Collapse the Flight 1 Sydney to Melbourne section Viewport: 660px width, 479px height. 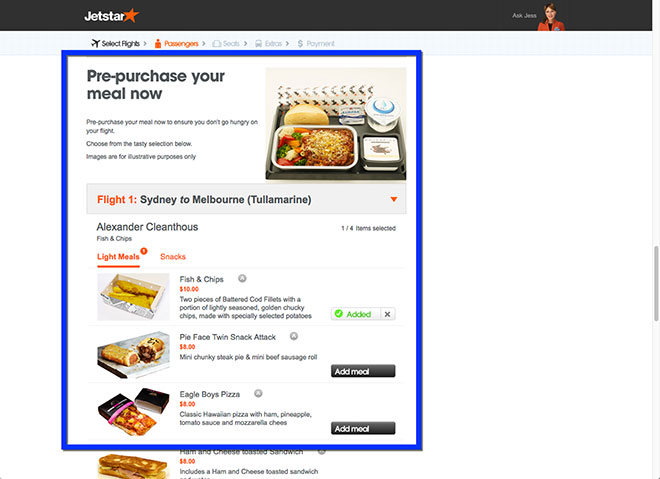[x=394, y=199]
